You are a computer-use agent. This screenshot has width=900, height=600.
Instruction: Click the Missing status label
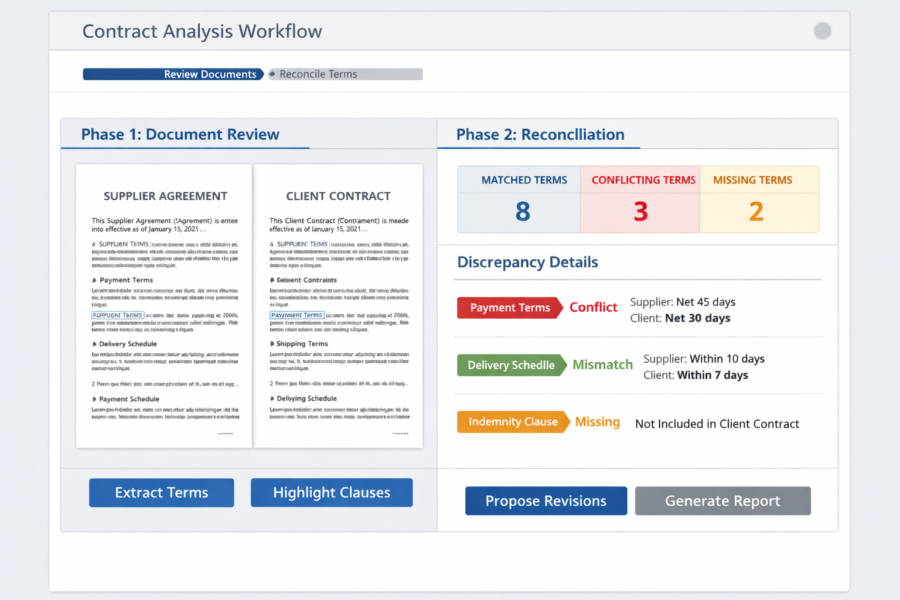click(x=598, y=422)
